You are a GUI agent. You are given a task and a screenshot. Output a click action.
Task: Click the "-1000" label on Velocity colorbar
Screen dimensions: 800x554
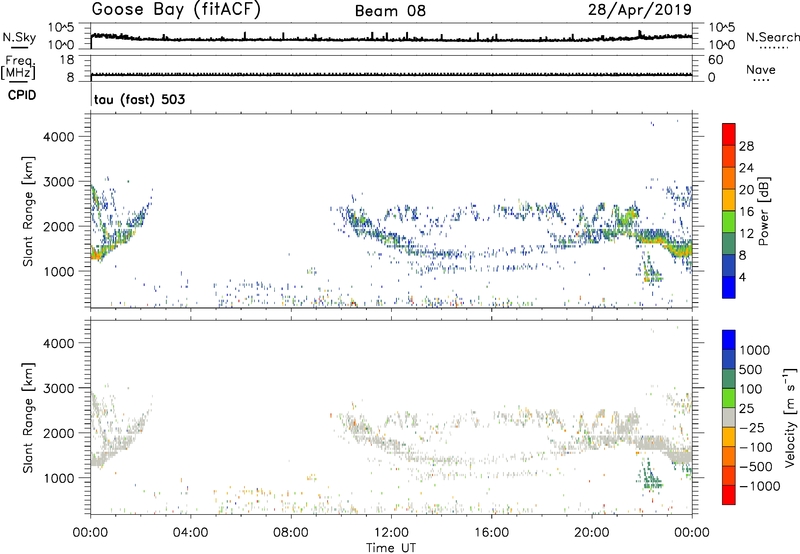759,486
